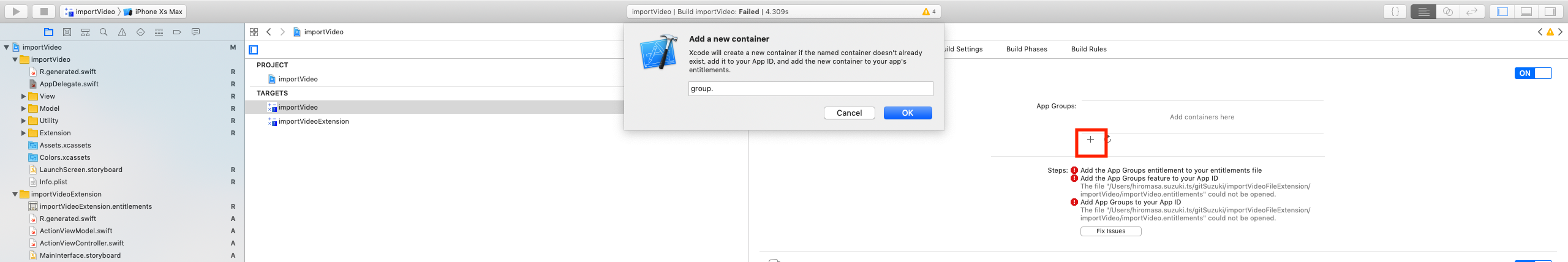Switch to the Build Phases tab

(1027, 49)
